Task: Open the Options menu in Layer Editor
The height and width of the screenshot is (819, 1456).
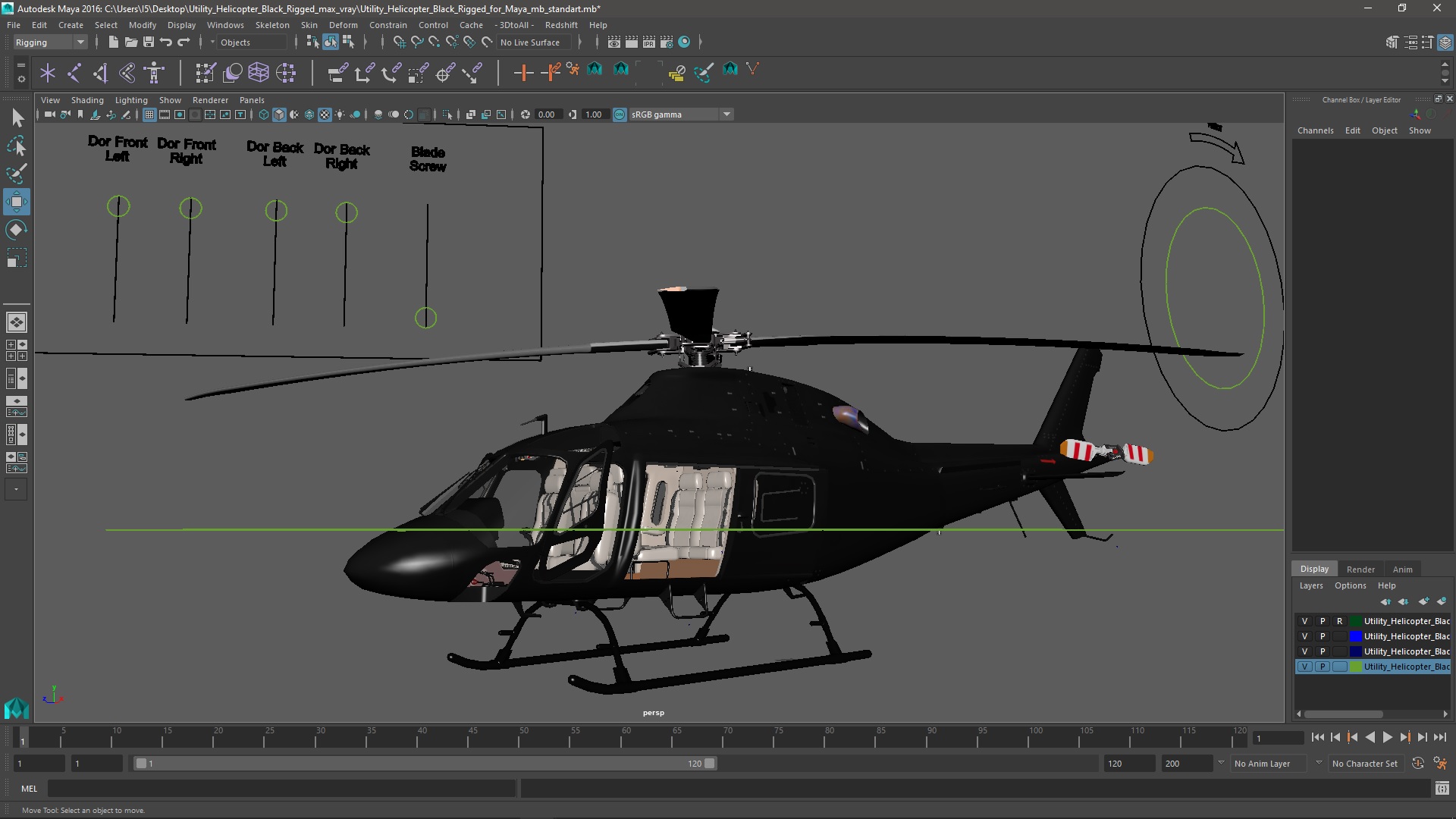Action: 1350,585
